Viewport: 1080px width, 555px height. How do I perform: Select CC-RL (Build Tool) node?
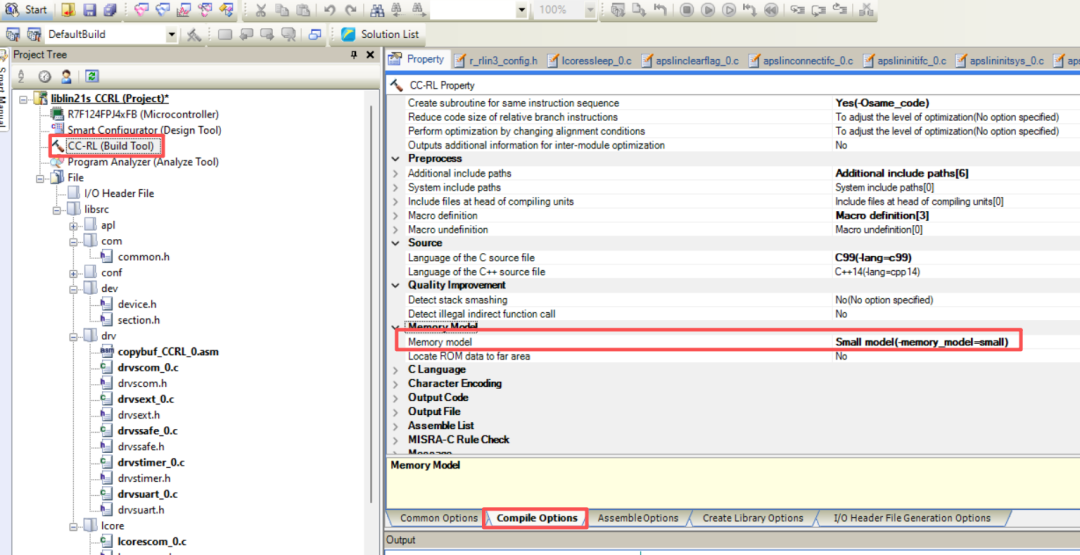coord(110,146)
